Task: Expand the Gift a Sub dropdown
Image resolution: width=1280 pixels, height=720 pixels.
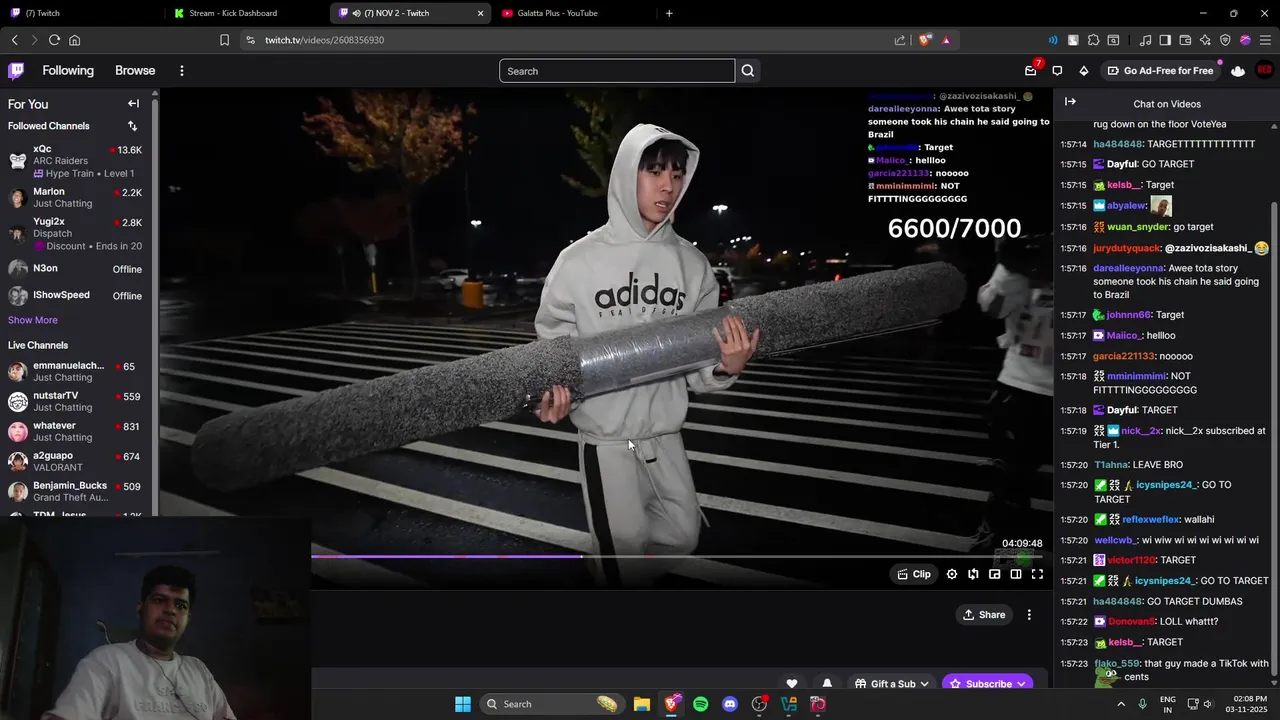Action: (x=892, y=684)
